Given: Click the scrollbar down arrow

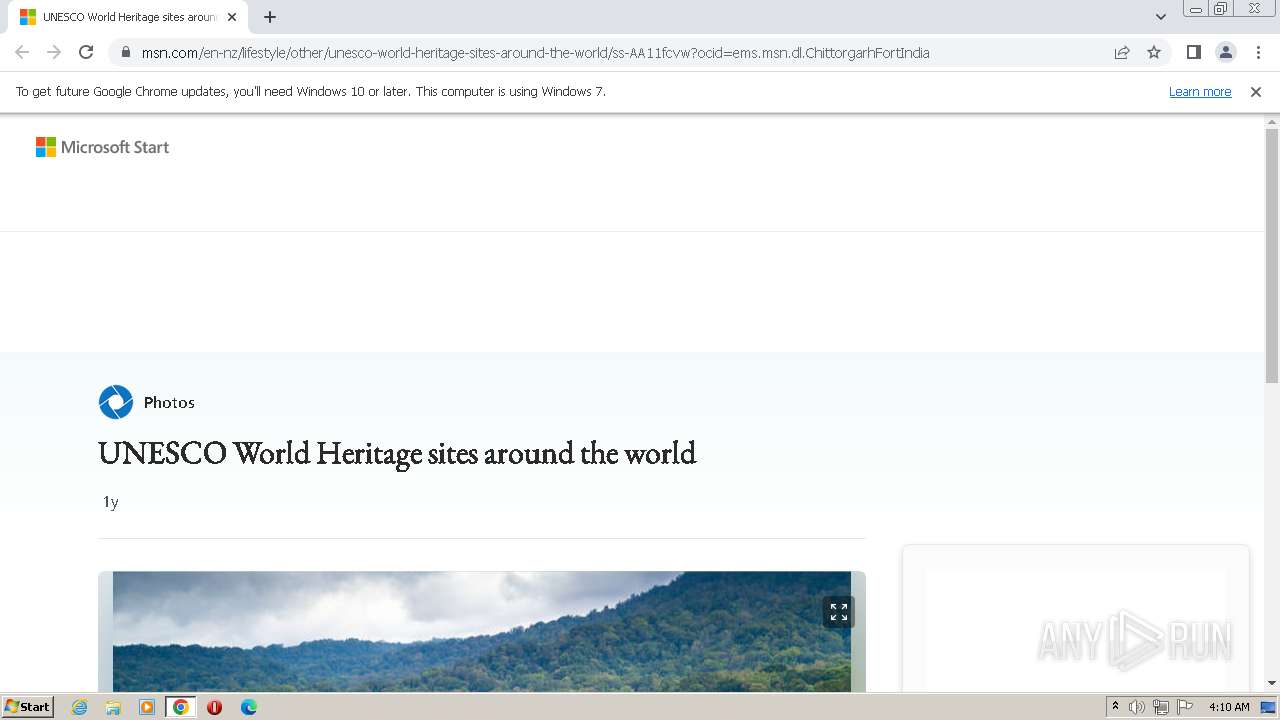Looking at the screenshot, I should click(x=1272, y=683).
